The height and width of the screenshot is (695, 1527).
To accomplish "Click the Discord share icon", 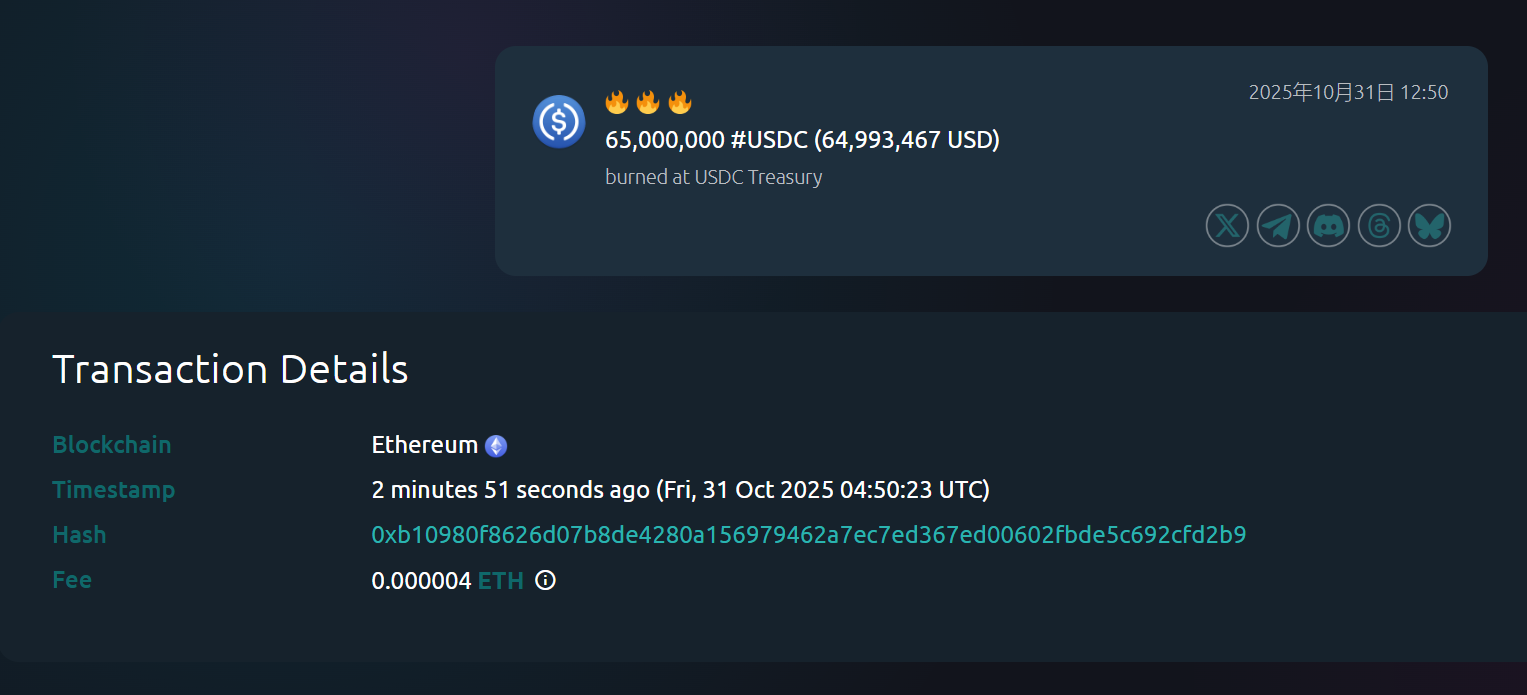I will 1328,226.
